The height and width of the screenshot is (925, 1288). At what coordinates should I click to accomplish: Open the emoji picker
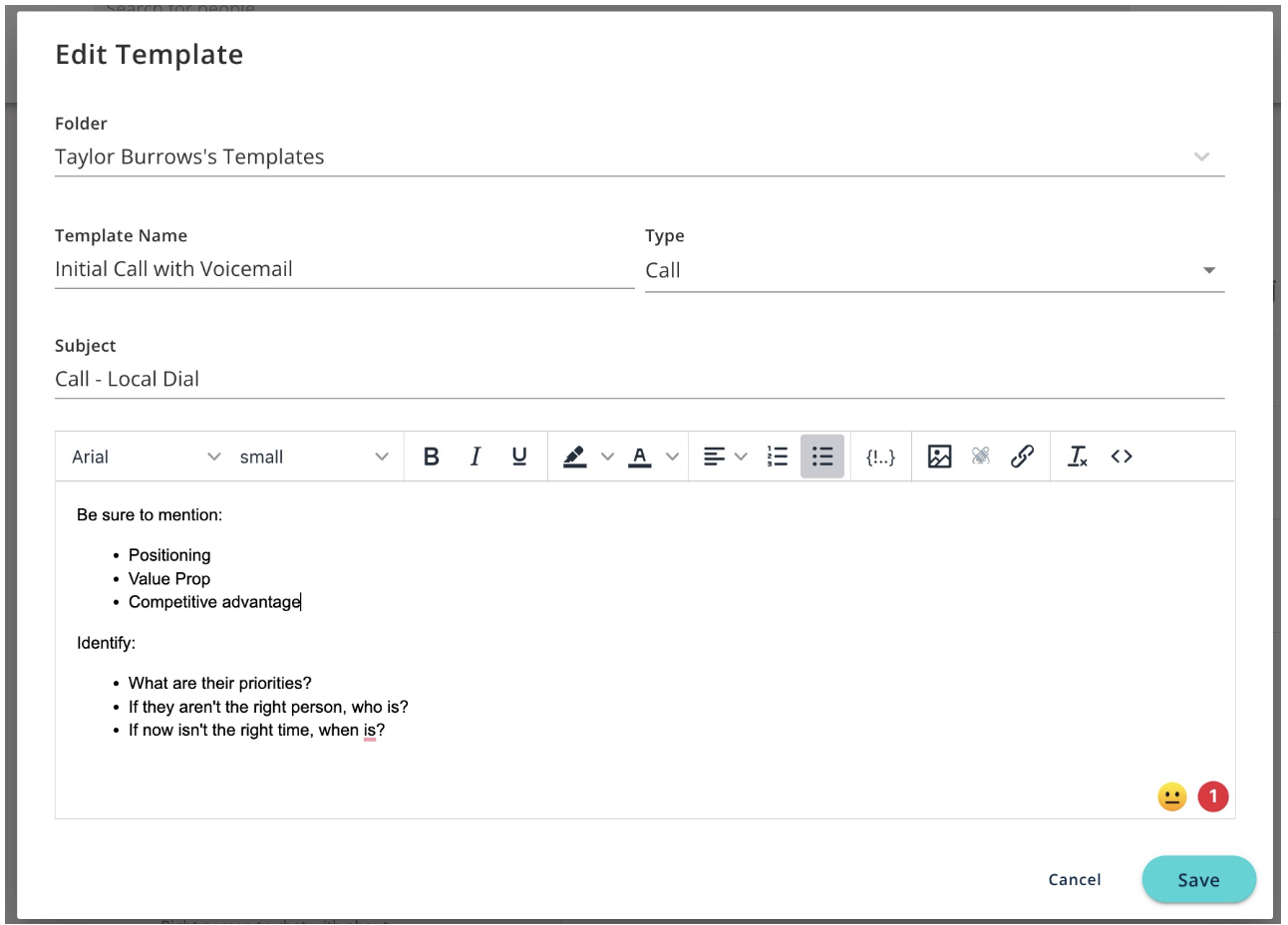coord(1171,796)
